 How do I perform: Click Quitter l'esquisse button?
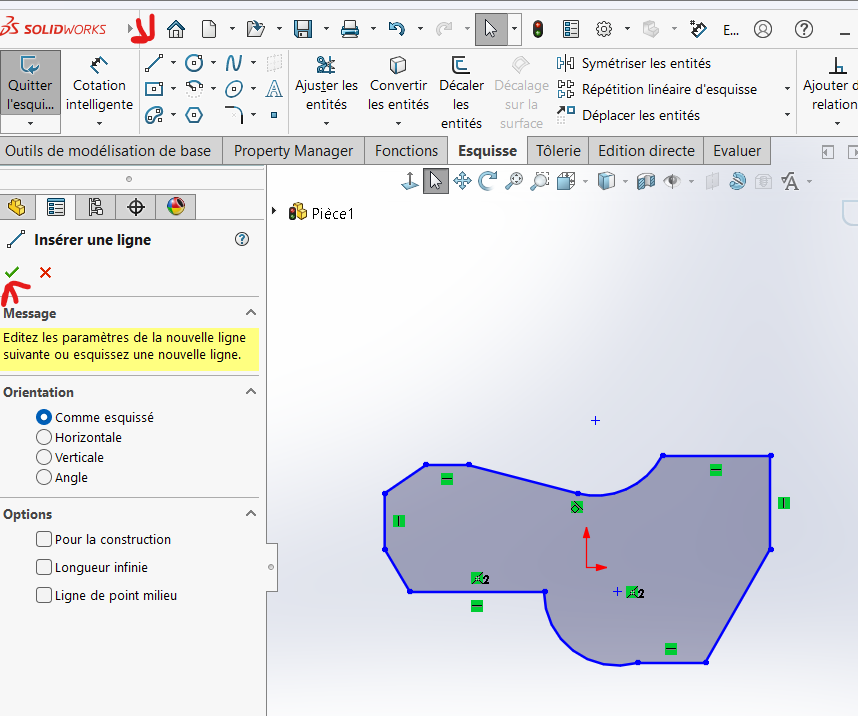(x=30, y=83)
